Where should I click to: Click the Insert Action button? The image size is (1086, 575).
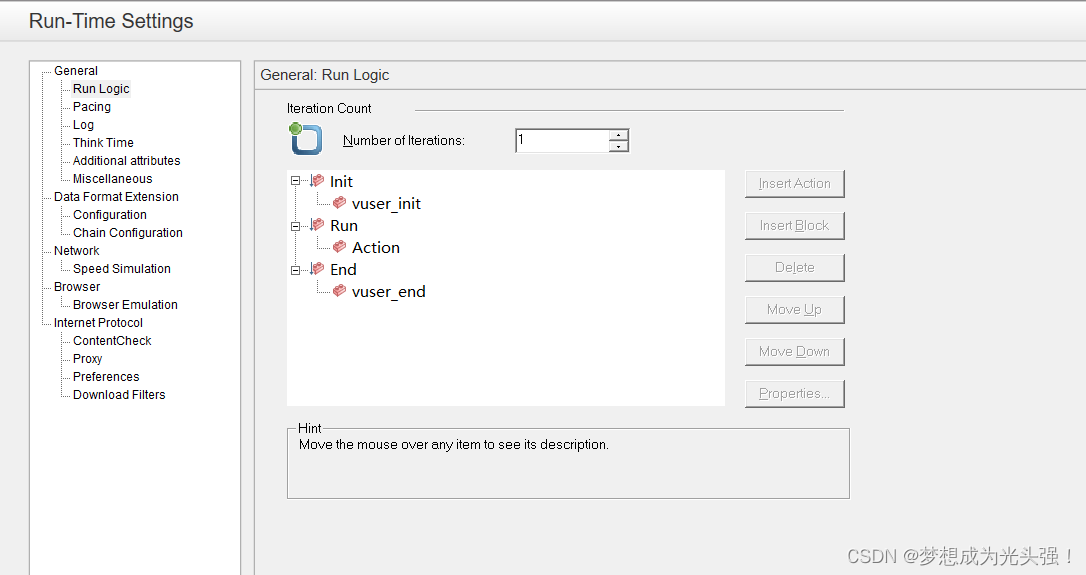(794, 184)
